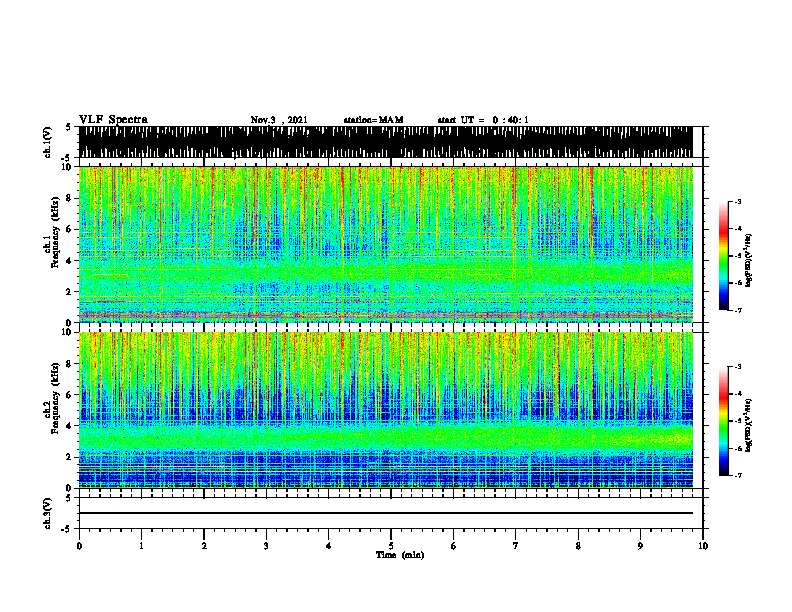
Task: Select the "start UT = 0 : 40: 1" text
Action: (483, 120)
